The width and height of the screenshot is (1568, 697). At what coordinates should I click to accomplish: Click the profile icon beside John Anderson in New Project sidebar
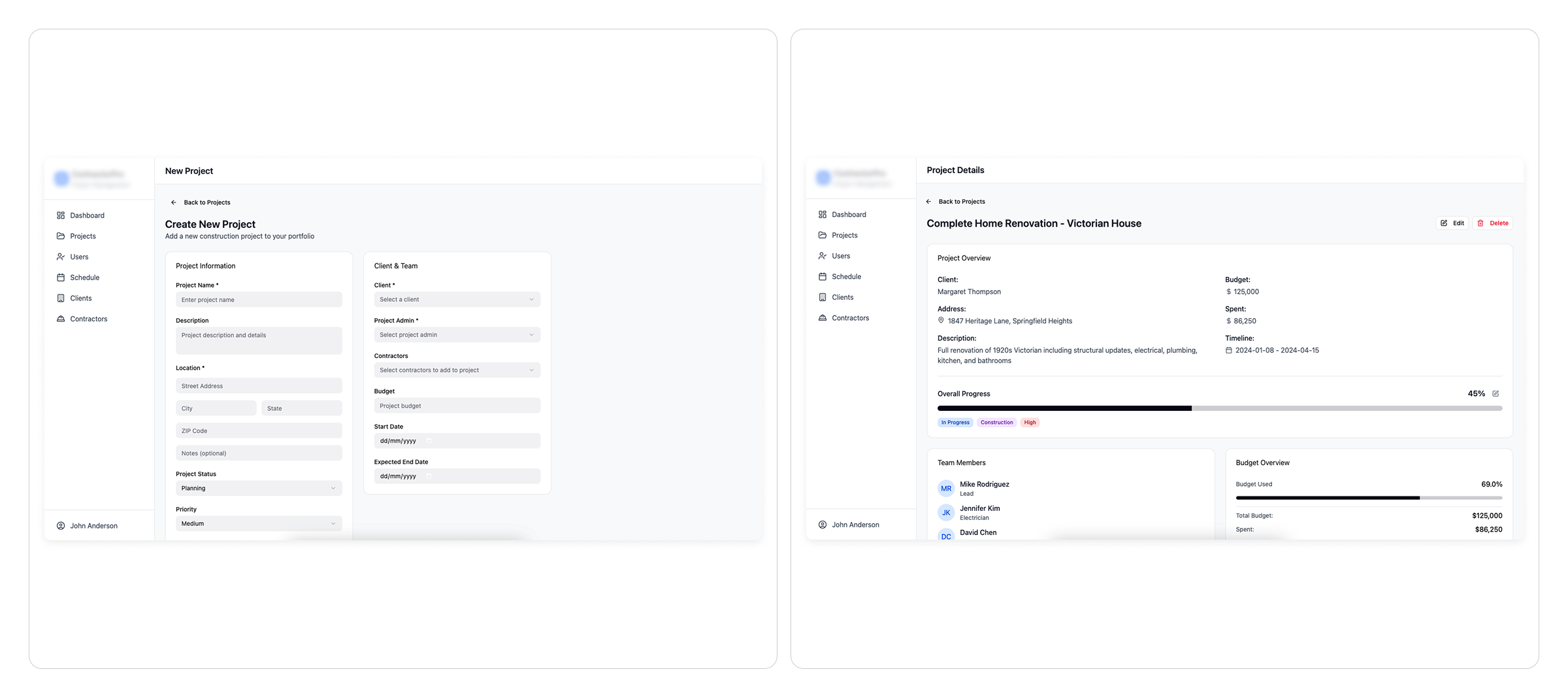point(61,526)
